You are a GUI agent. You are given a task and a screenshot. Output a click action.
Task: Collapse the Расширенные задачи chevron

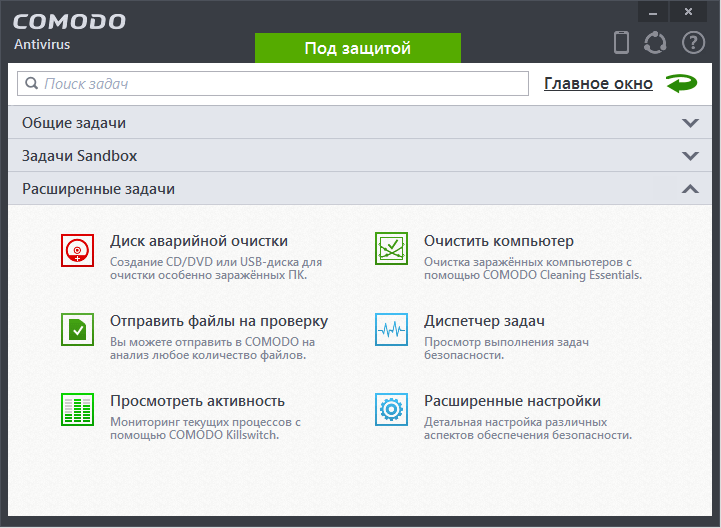coord(690,189)
